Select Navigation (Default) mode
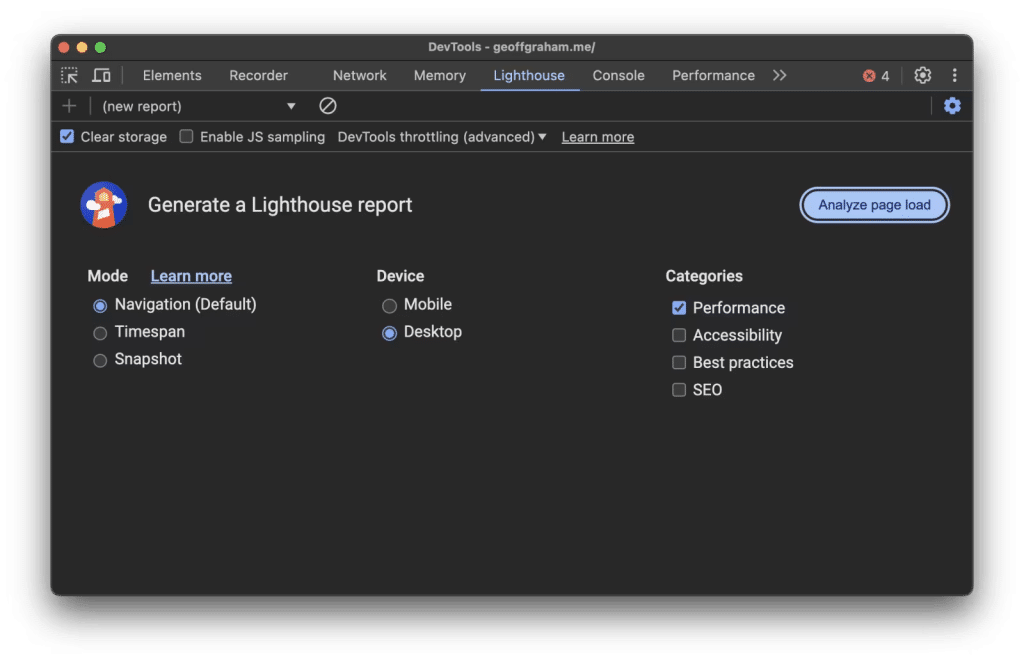Viewport: 1024px width, 663px height. click(100, 306)
